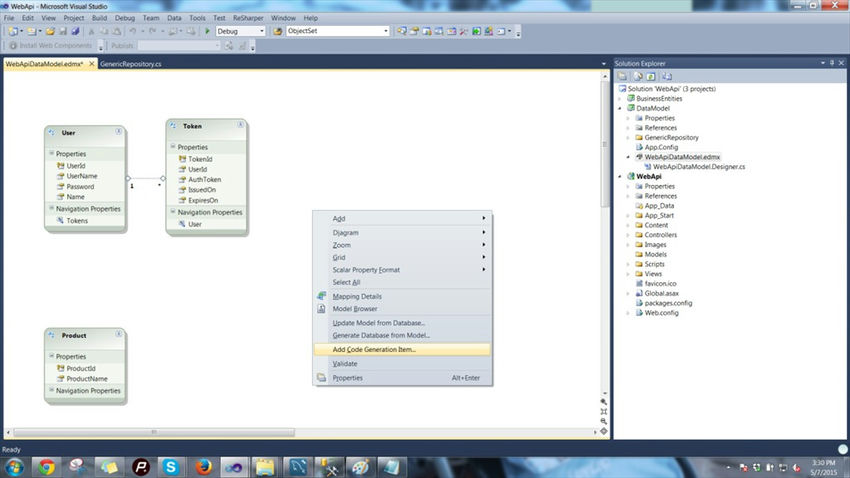Select ProductName property in Product entity
850x478 pixels.
pos(87,379)
